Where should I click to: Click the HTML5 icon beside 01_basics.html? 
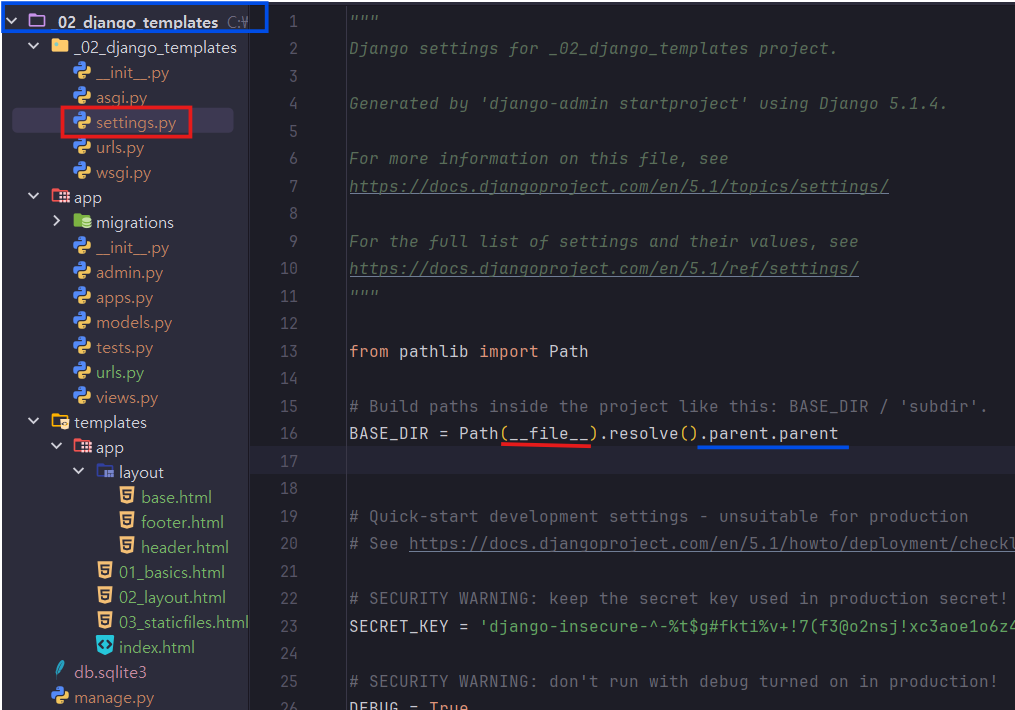coord(105,571)
